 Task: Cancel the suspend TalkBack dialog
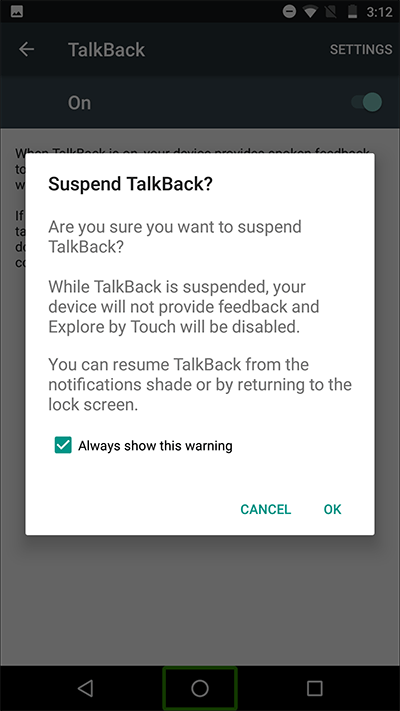[x=266, y=509]
